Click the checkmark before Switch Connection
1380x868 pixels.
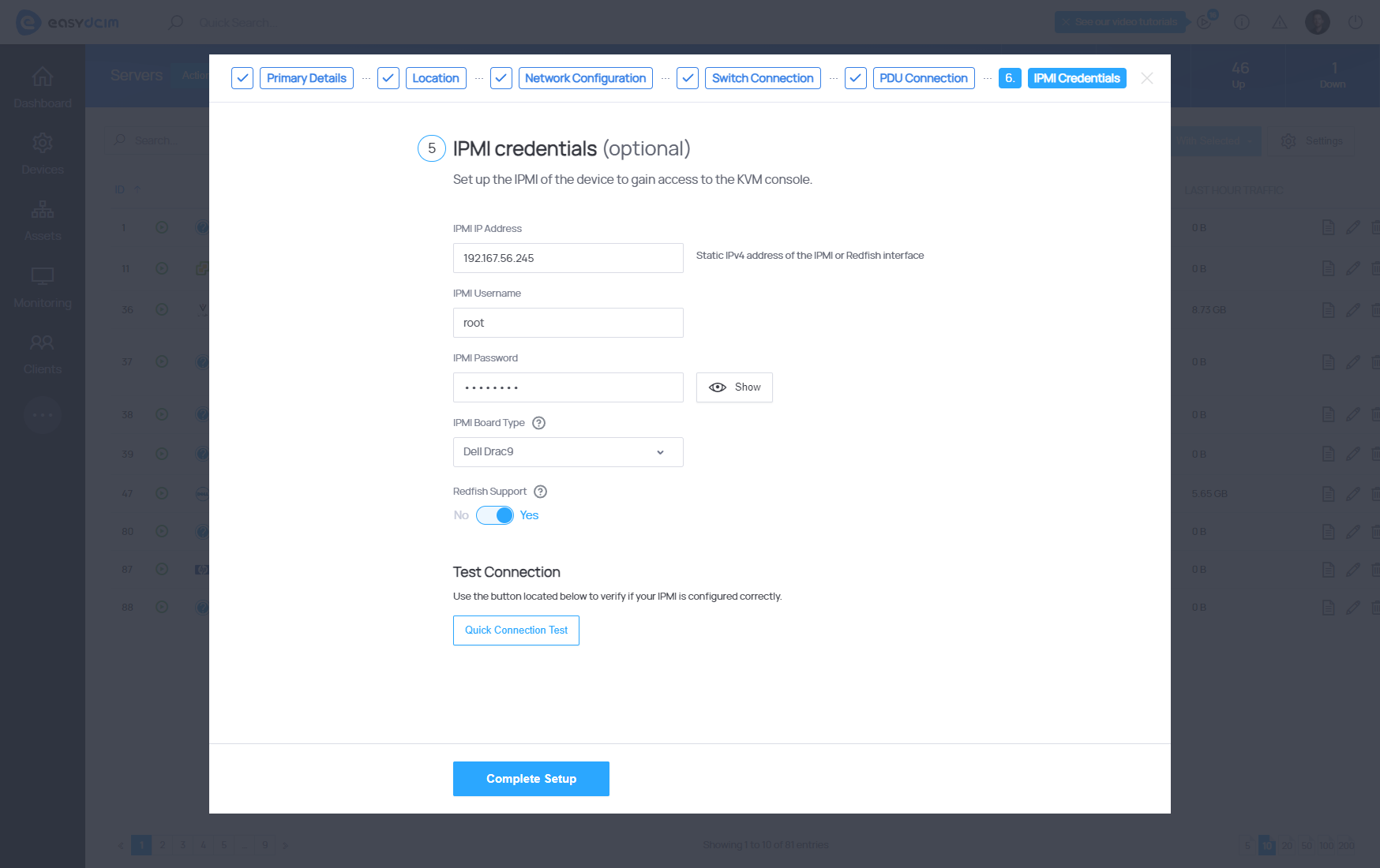pyautogui.click(x=688, y=78)
